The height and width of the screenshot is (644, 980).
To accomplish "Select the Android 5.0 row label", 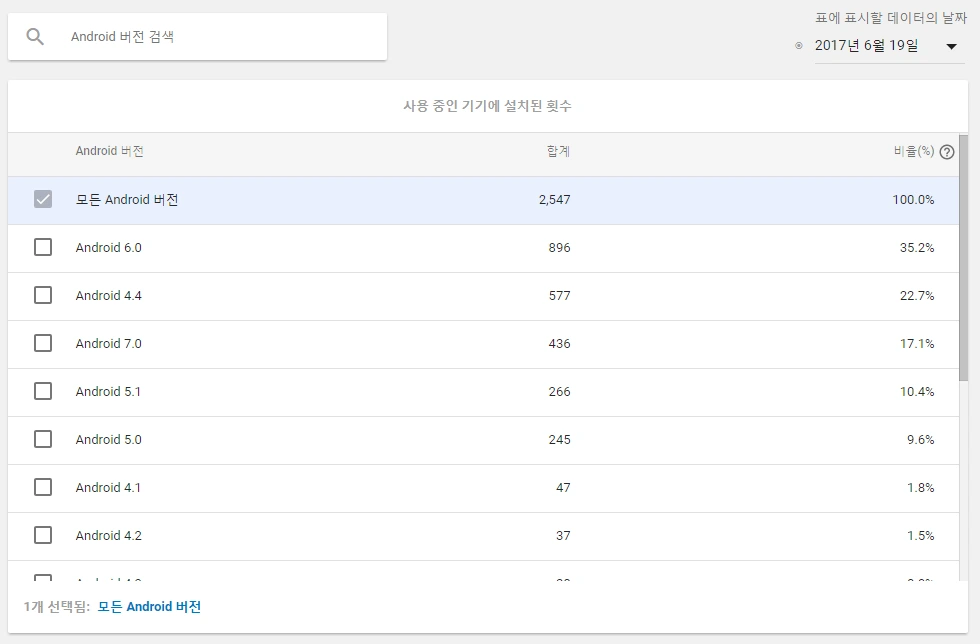I will [109, 440].
